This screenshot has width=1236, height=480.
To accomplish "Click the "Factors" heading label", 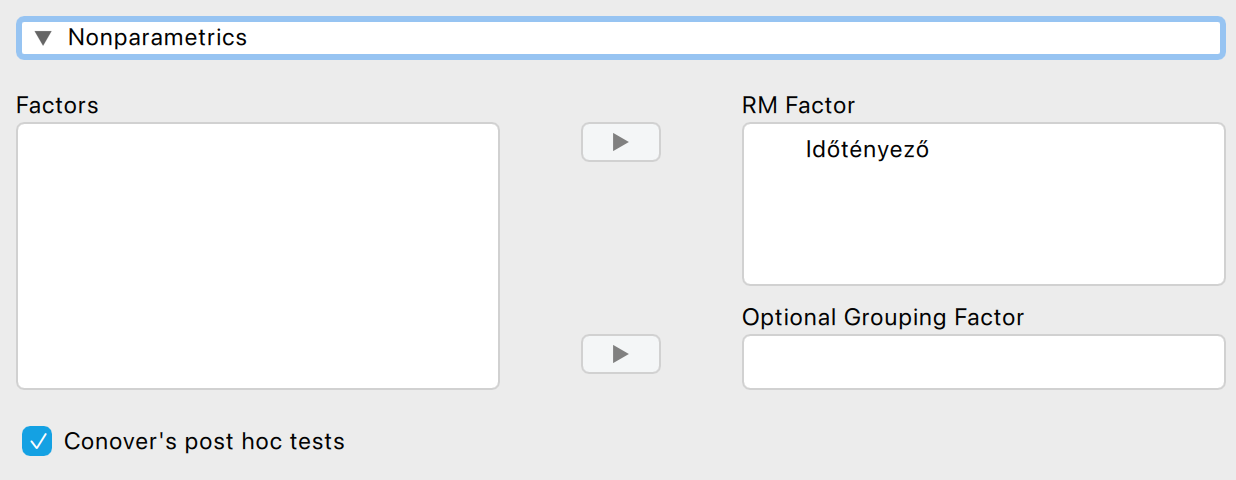I will coord(57,105).
